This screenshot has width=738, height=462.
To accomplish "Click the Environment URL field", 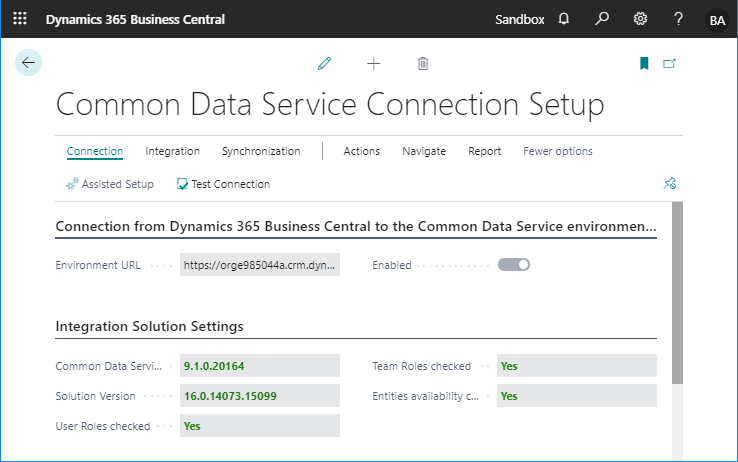I will [260, 265].
